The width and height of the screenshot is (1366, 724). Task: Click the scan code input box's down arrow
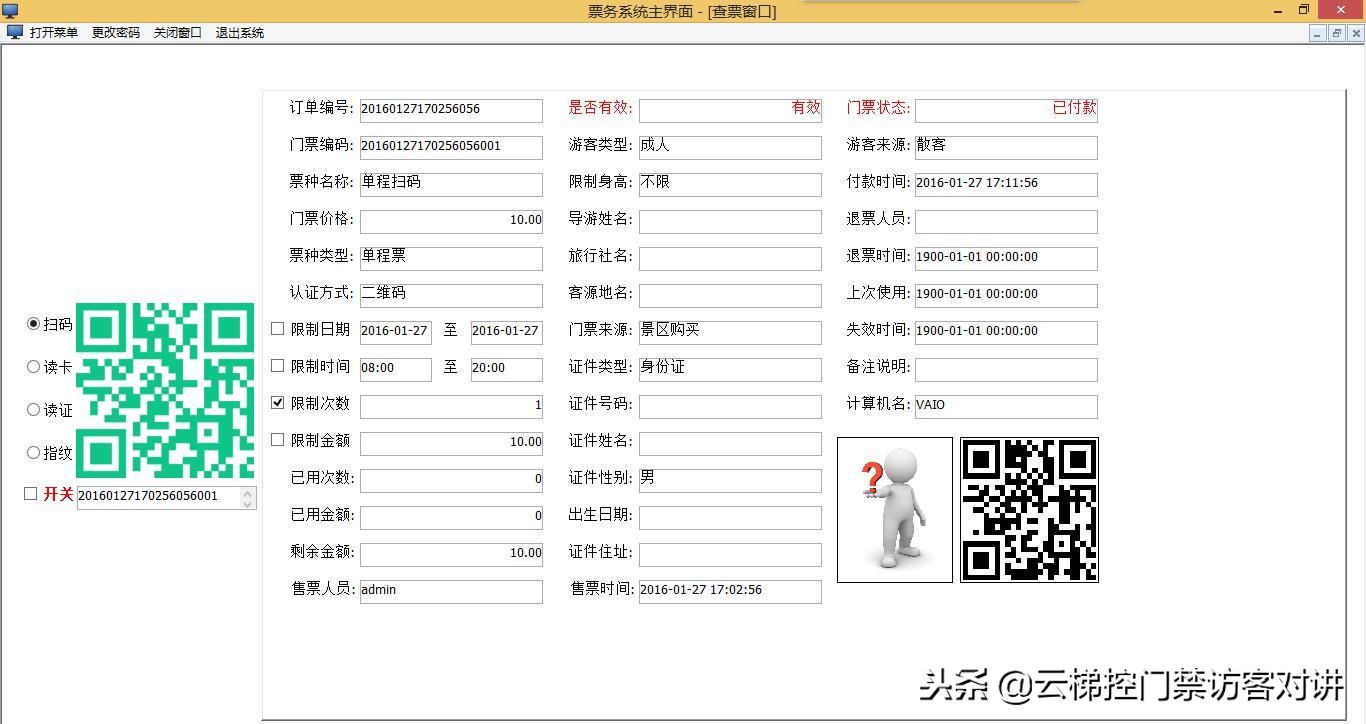(x=248, y=503)
